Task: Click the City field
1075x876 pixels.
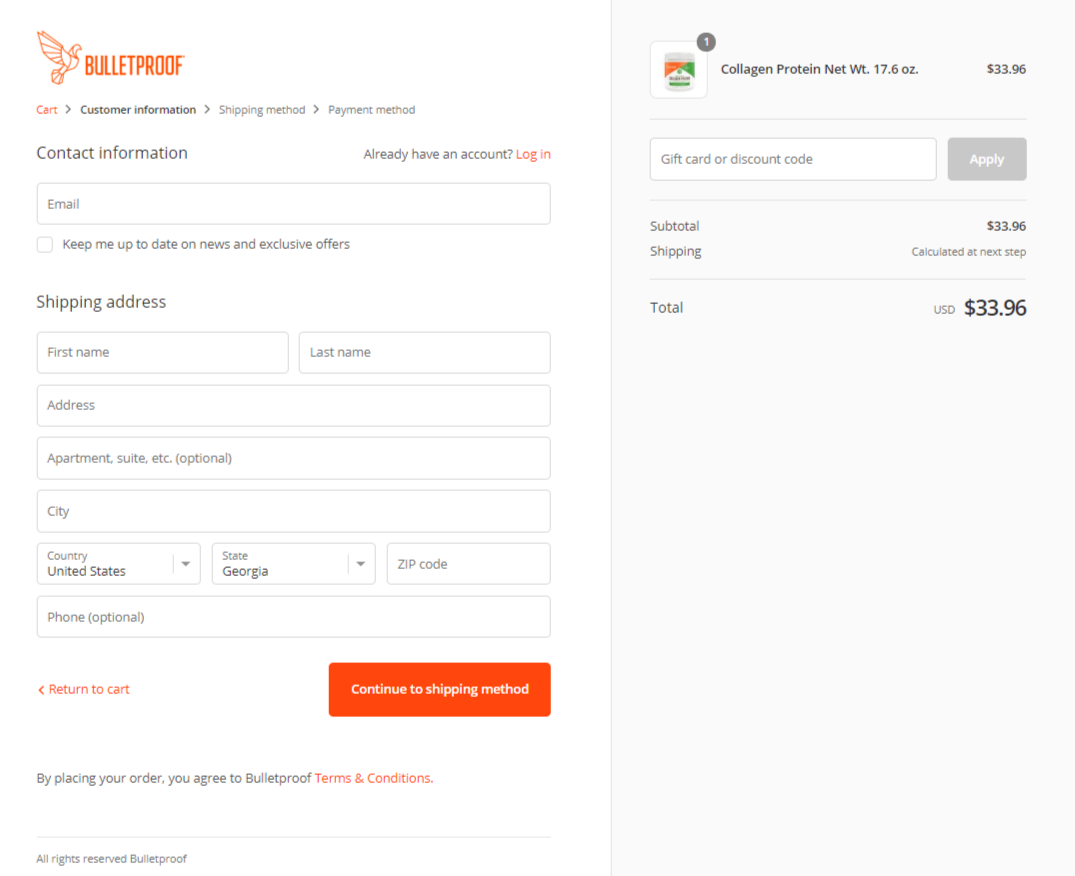Action: click(x=293, y=511)
